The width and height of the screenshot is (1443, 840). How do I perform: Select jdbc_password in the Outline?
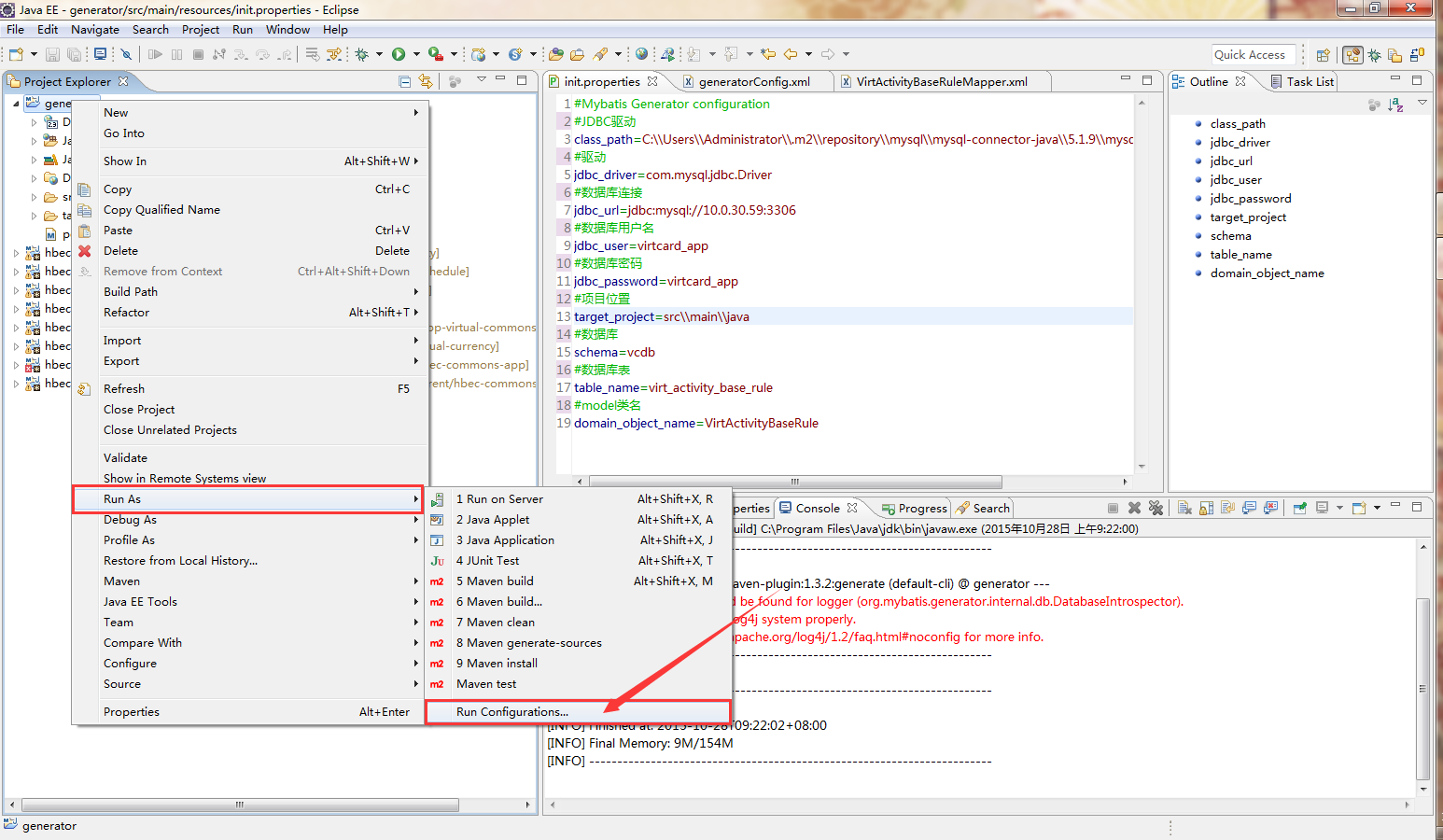[x=1250, y=199]
